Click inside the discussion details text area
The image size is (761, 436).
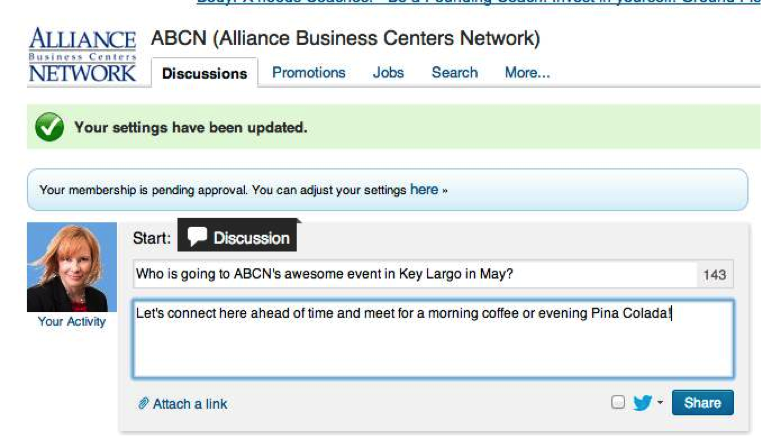point(432,345)
